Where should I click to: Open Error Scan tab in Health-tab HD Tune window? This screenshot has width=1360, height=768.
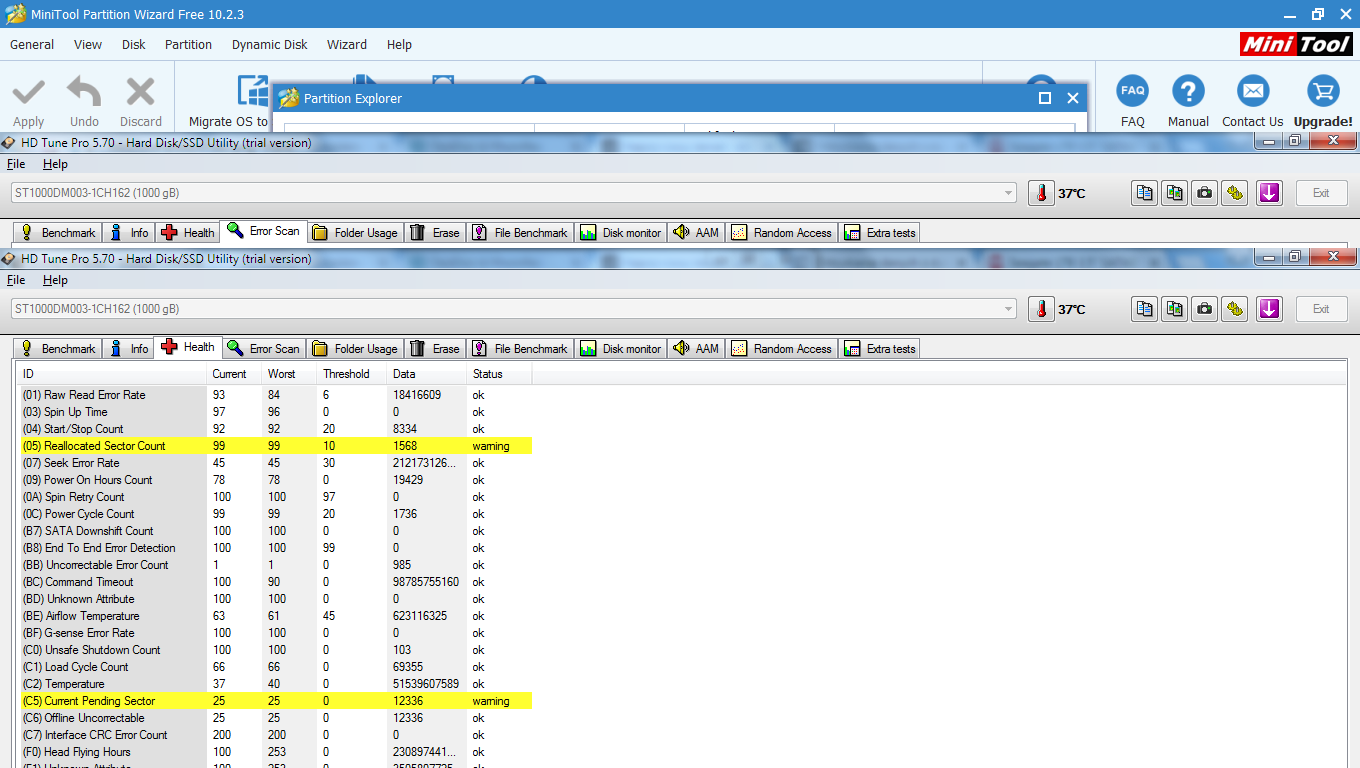[264, 349]
